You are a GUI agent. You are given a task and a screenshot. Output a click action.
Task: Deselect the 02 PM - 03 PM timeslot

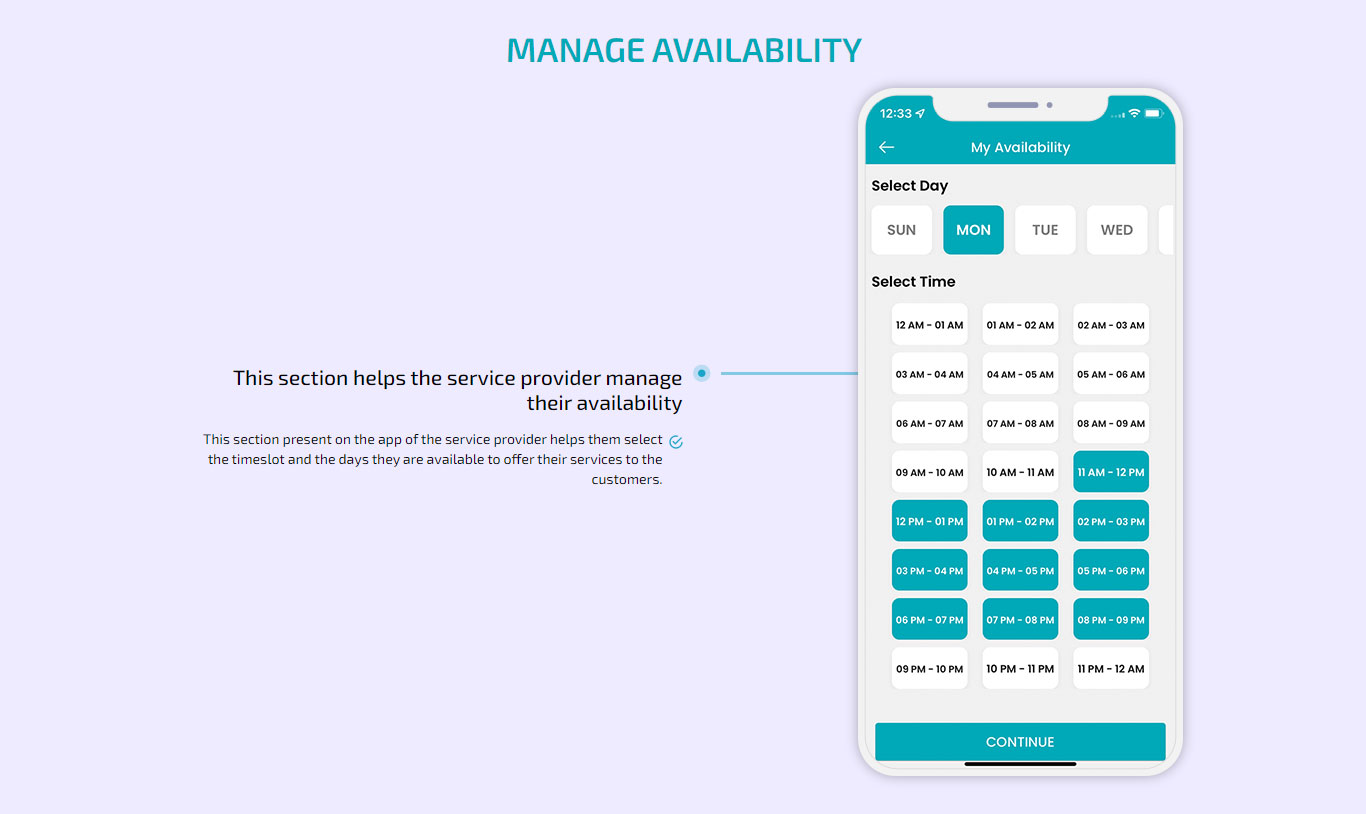(1111, 521)
